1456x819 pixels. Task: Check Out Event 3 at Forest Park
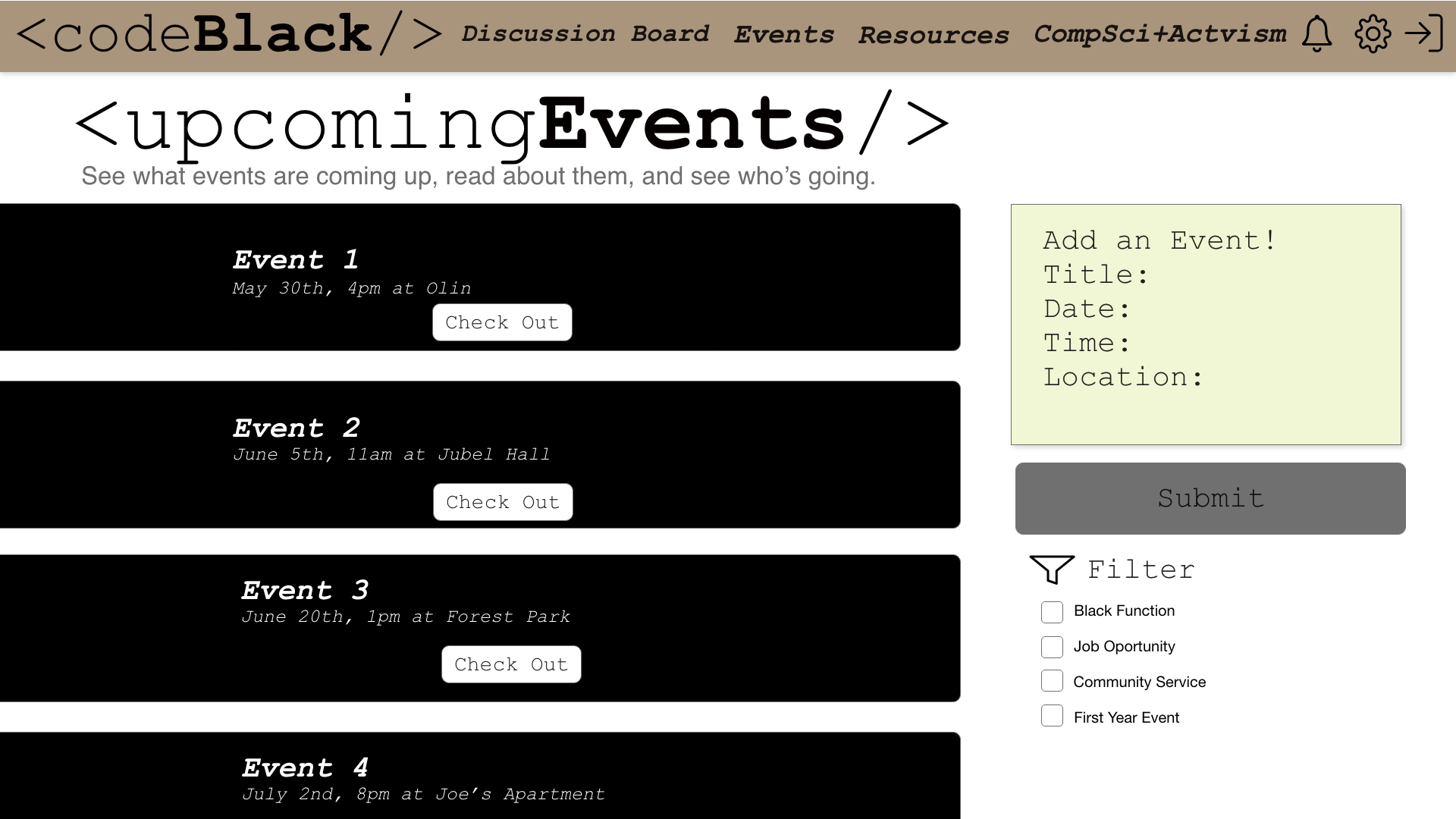coord(510,664)
